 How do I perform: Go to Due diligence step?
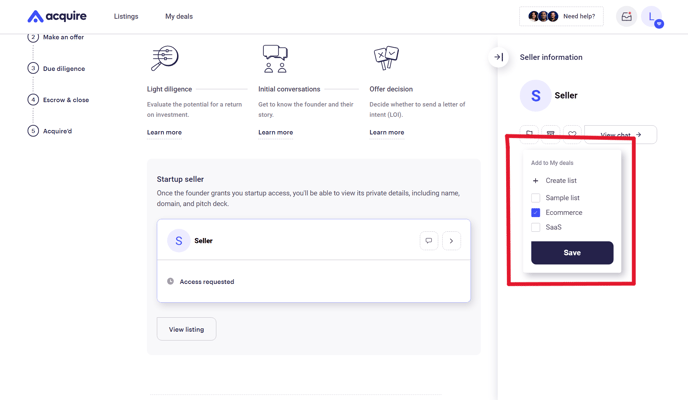[64, 68]
